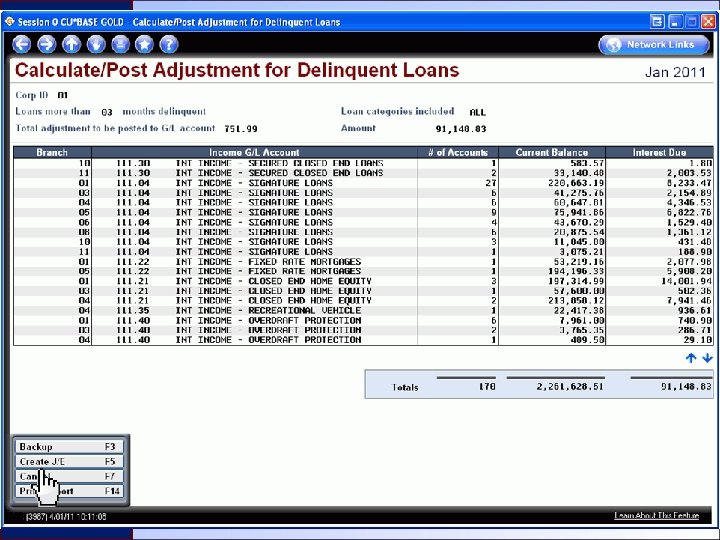Click interest due 4,346.53
The image size is (720, 540).
pos(689,202)
